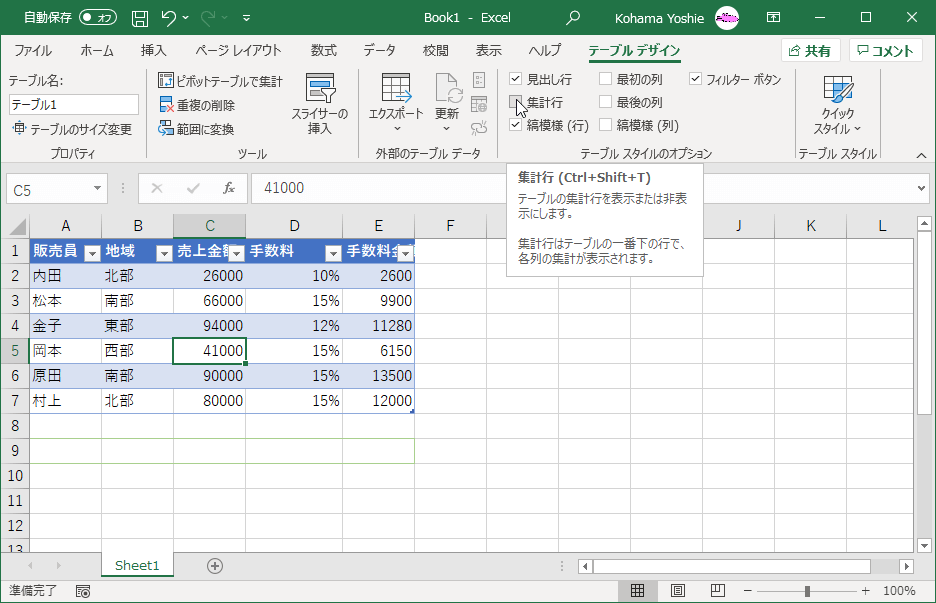Open filter dropdown for 手数料 column
This screenshot has height=603, width=936.
(333, 254)
